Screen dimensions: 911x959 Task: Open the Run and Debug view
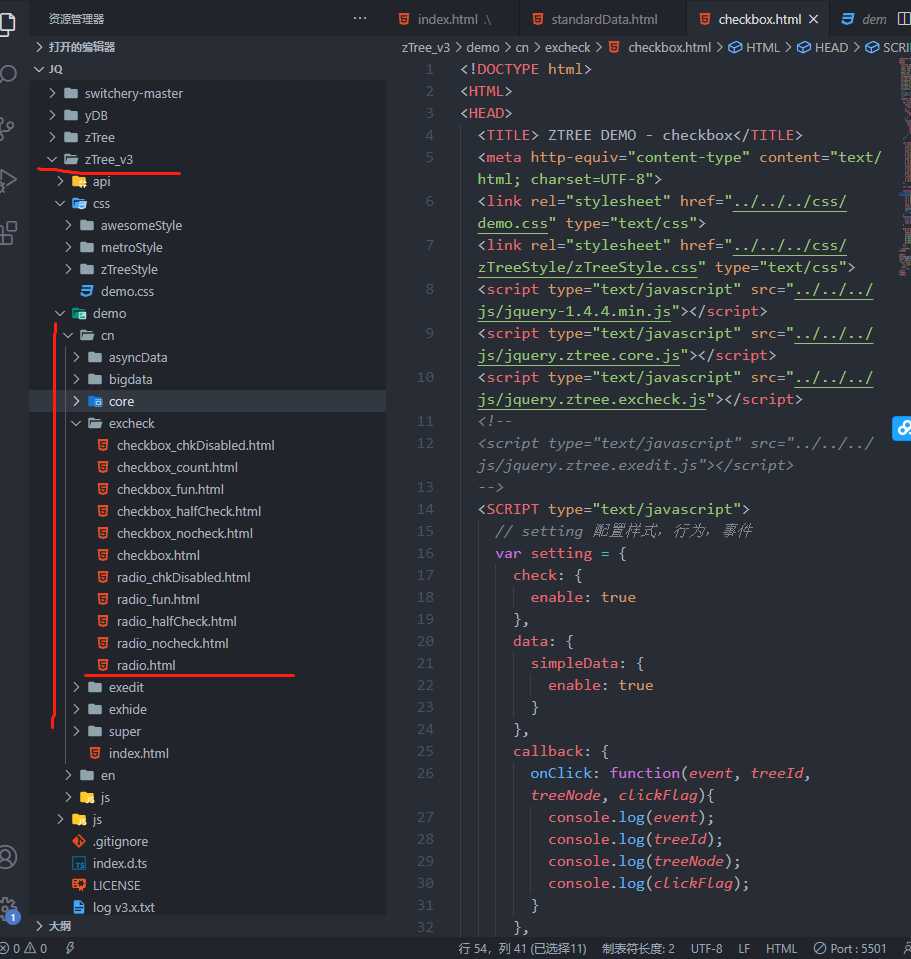pyautogui.click(x=7, y=181)
